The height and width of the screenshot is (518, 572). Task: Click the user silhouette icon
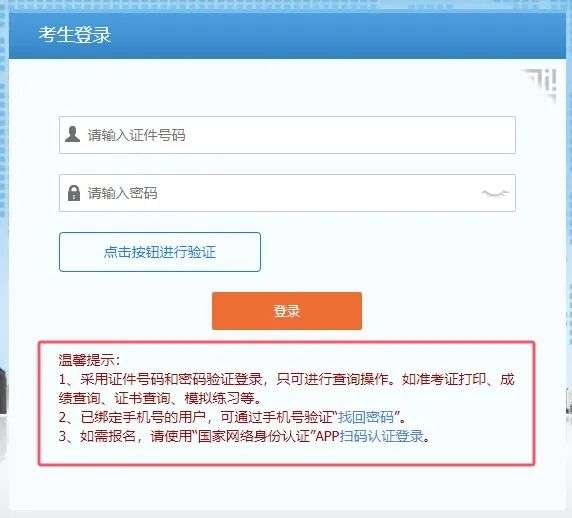[72, 134]
